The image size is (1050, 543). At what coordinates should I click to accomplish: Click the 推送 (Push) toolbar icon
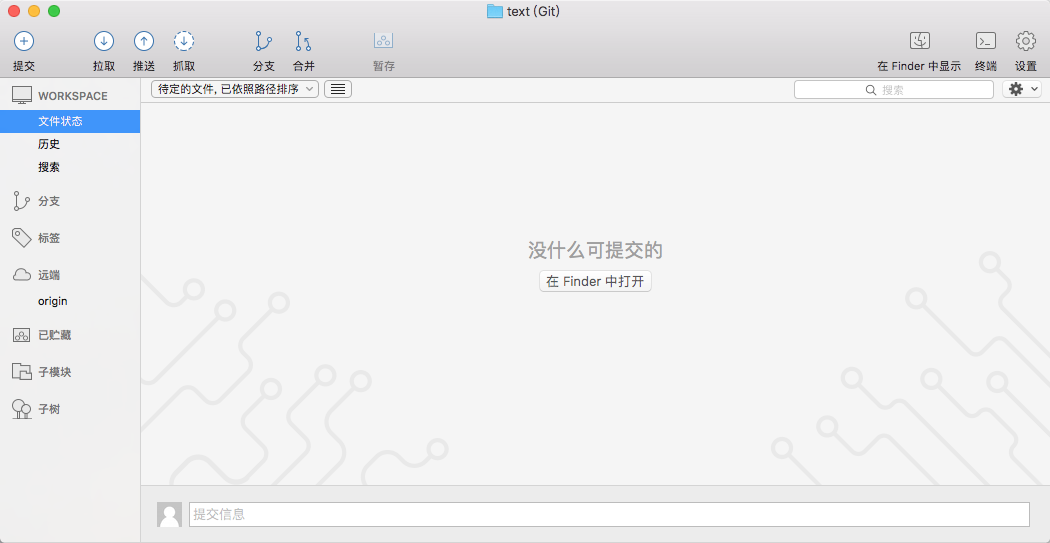143,42
